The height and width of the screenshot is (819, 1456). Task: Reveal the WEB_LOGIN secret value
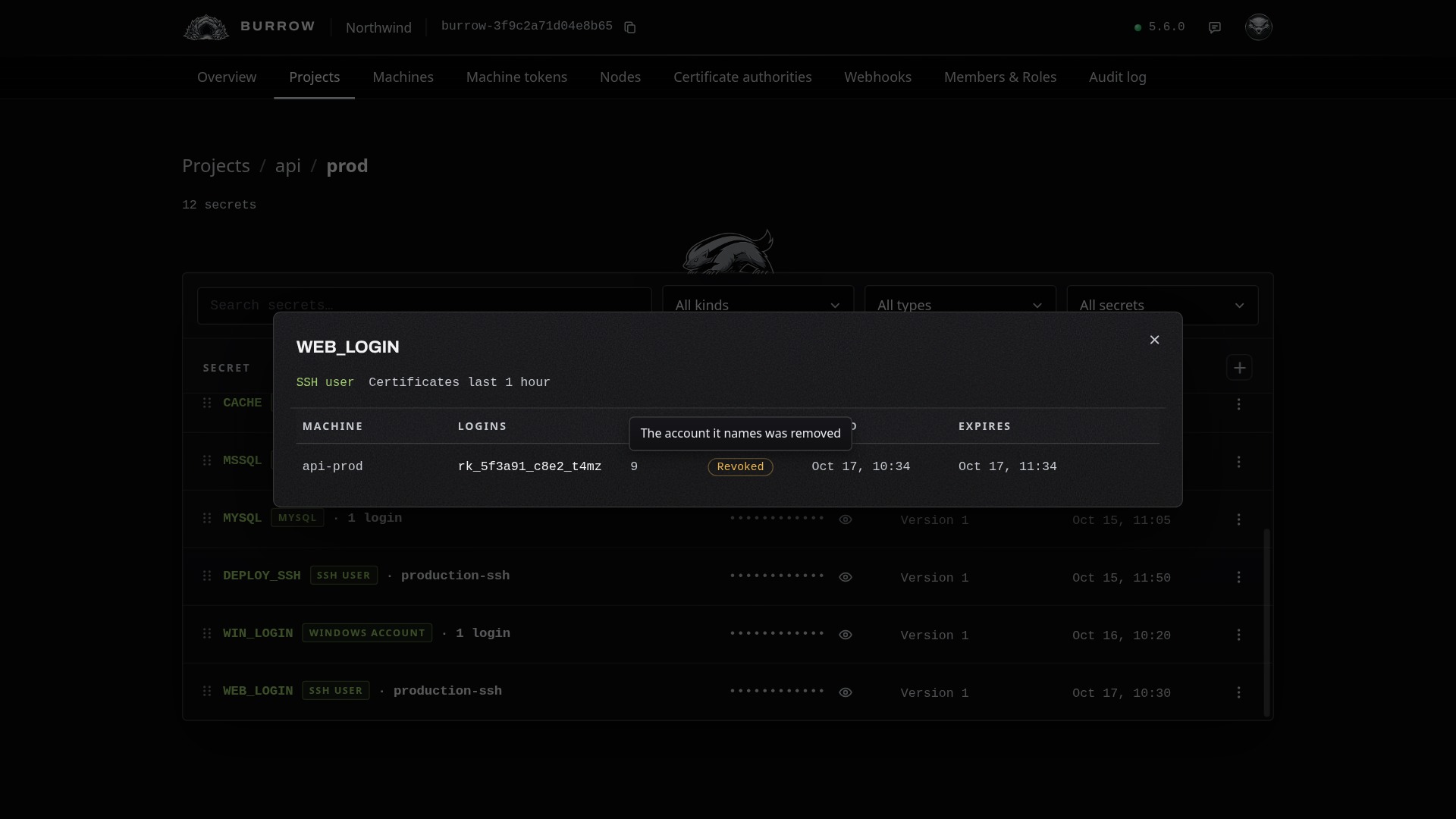(x=846, y=692)
